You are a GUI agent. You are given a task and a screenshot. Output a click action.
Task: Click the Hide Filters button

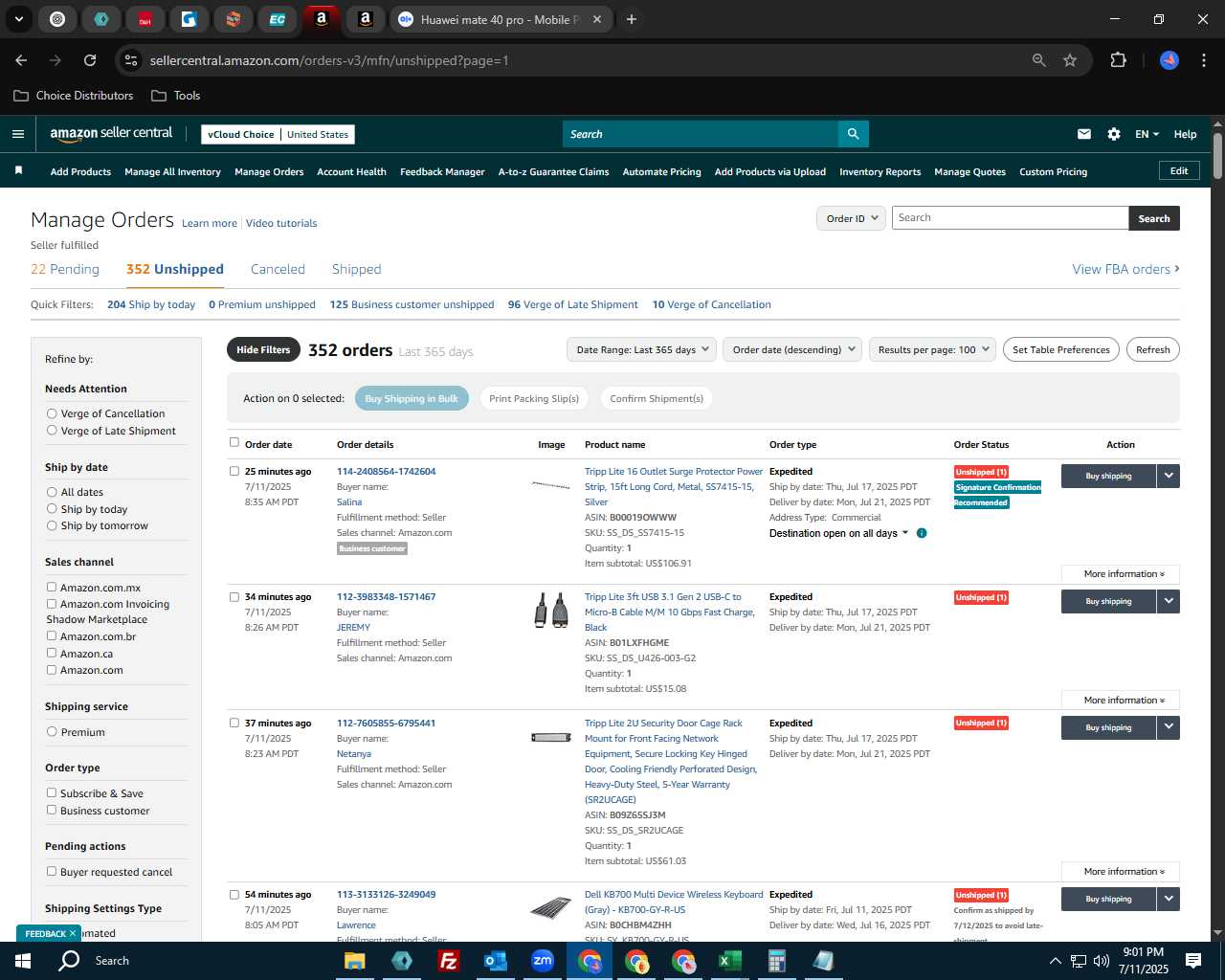click(x=263, y=349)
